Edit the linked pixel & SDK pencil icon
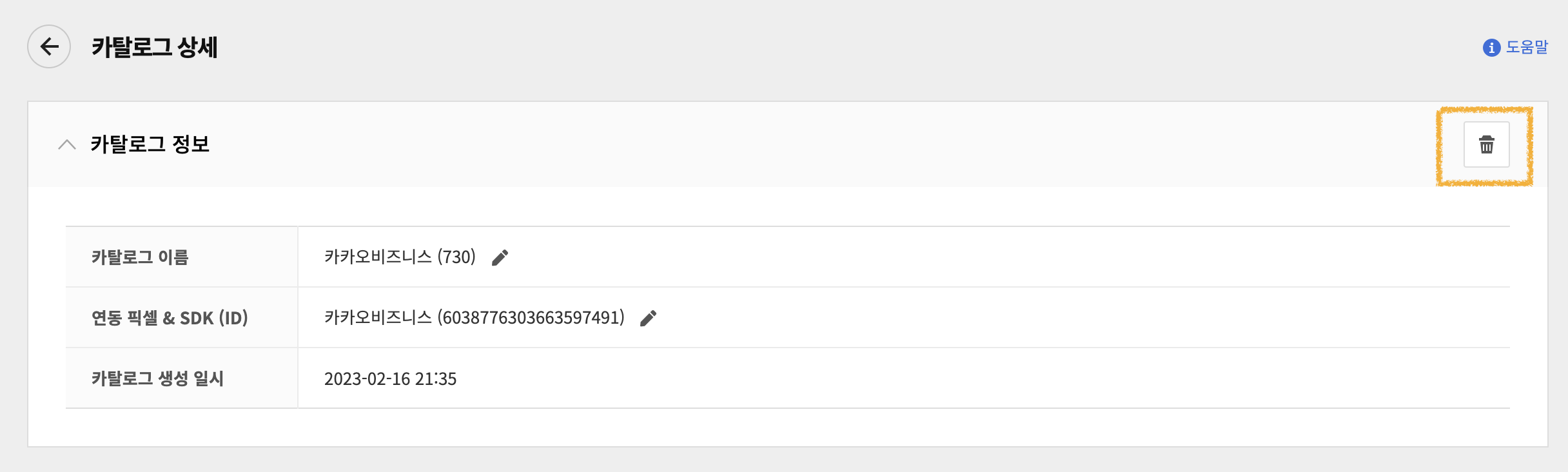The width and height of the screenshot is (1568, 472). click(648, 318)
